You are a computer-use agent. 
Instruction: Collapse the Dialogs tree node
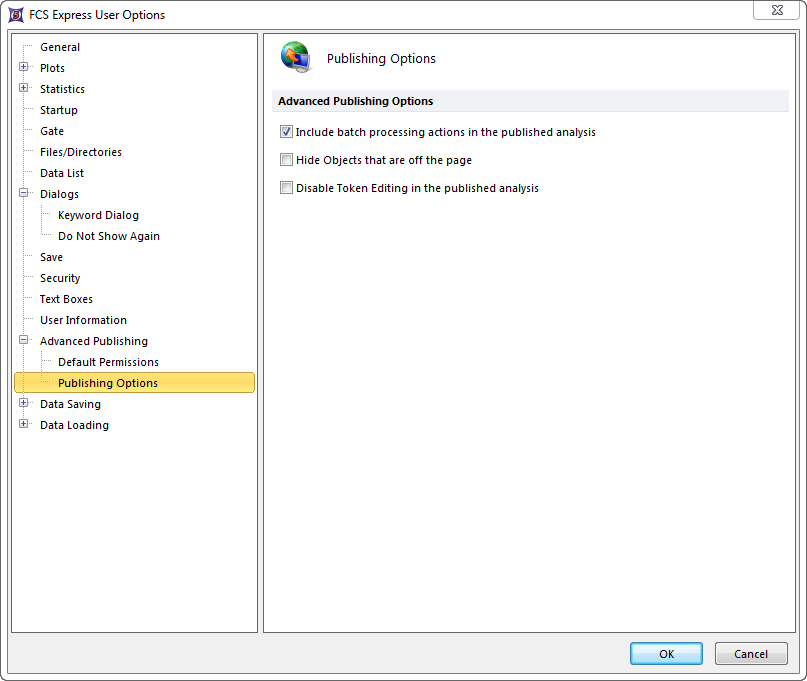tap(24, 194)
